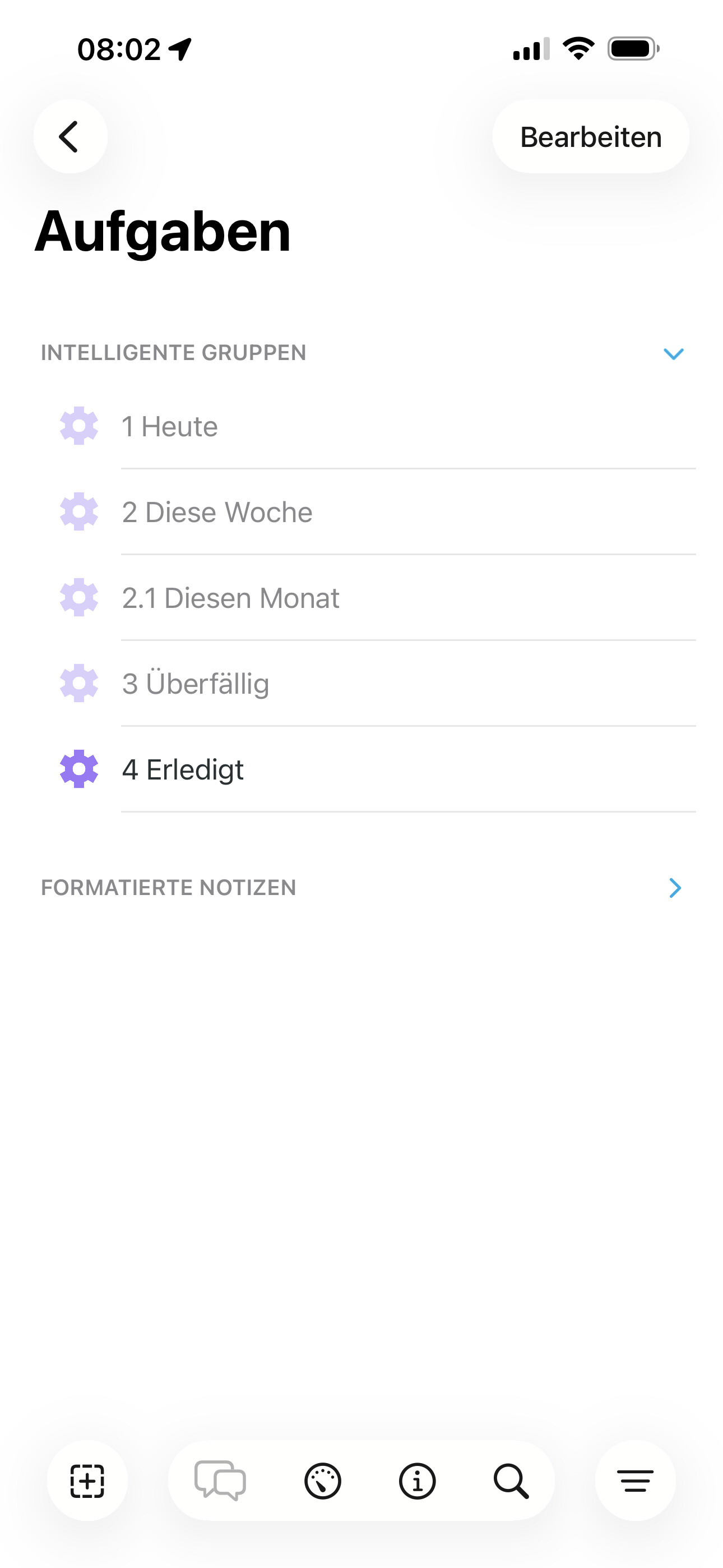Tap the new item plus icon

[87, 1481]
